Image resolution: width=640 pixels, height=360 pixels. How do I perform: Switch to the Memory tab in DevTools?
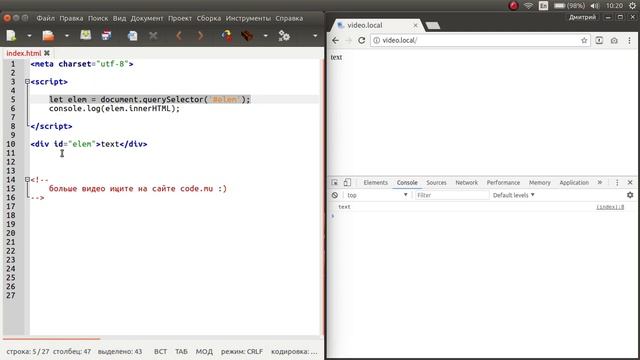click(540, 182)
